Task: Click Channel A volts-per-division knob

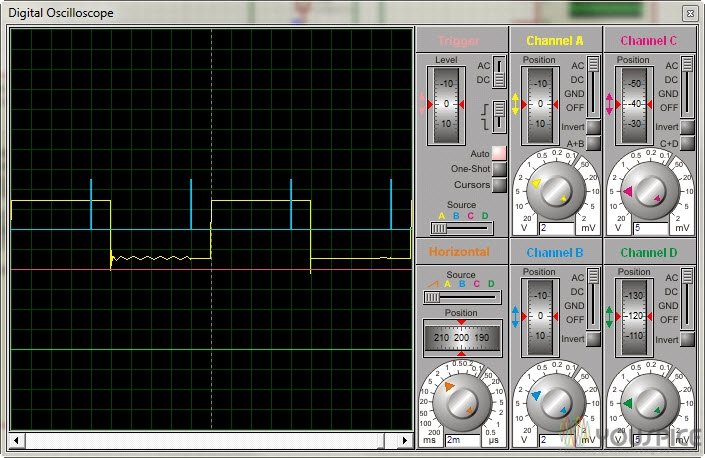Action: click(556, 191)
